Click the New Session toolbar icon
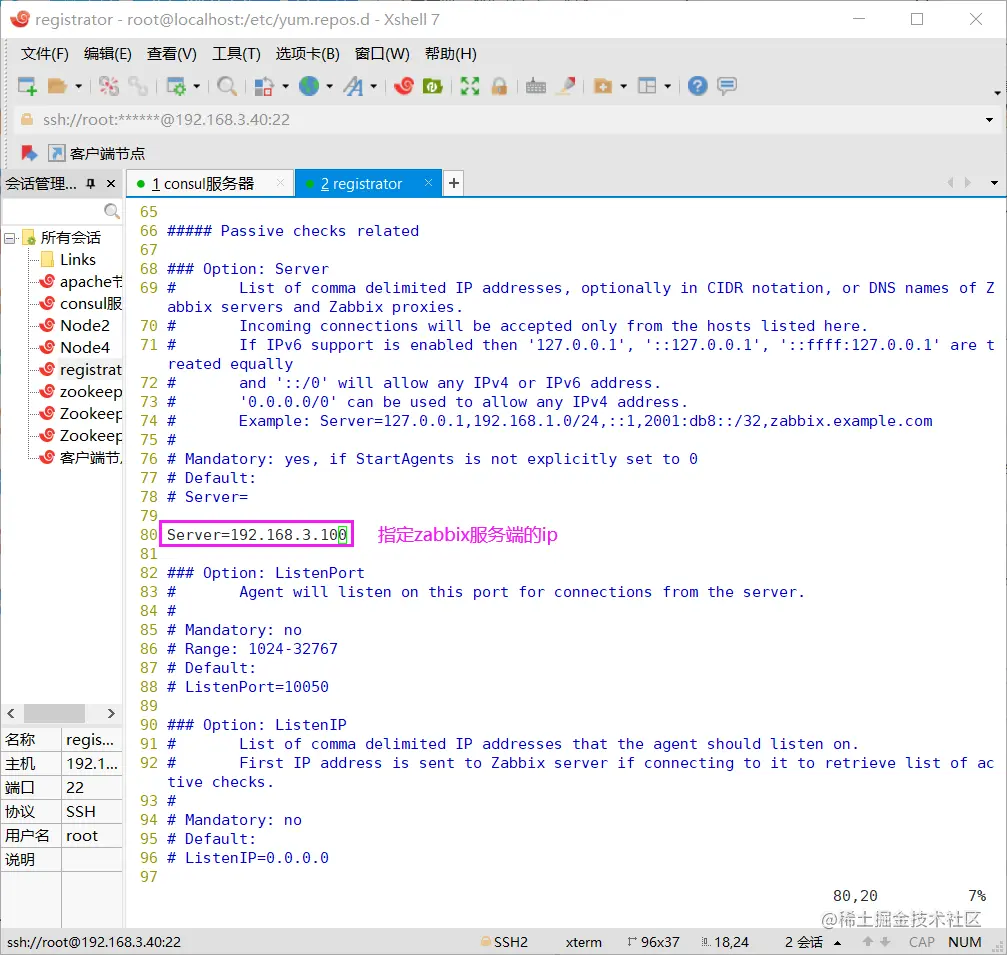This screenshot has width=1007, height=955. tap(27, 85)
